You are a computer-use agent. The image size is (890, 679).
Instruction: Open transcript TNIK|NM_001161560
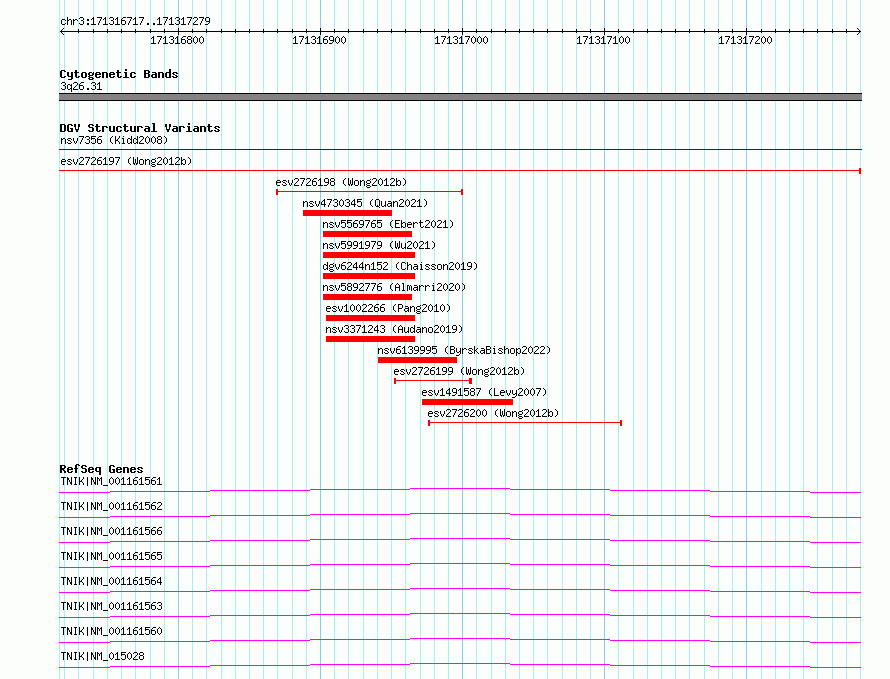point(111,631)
